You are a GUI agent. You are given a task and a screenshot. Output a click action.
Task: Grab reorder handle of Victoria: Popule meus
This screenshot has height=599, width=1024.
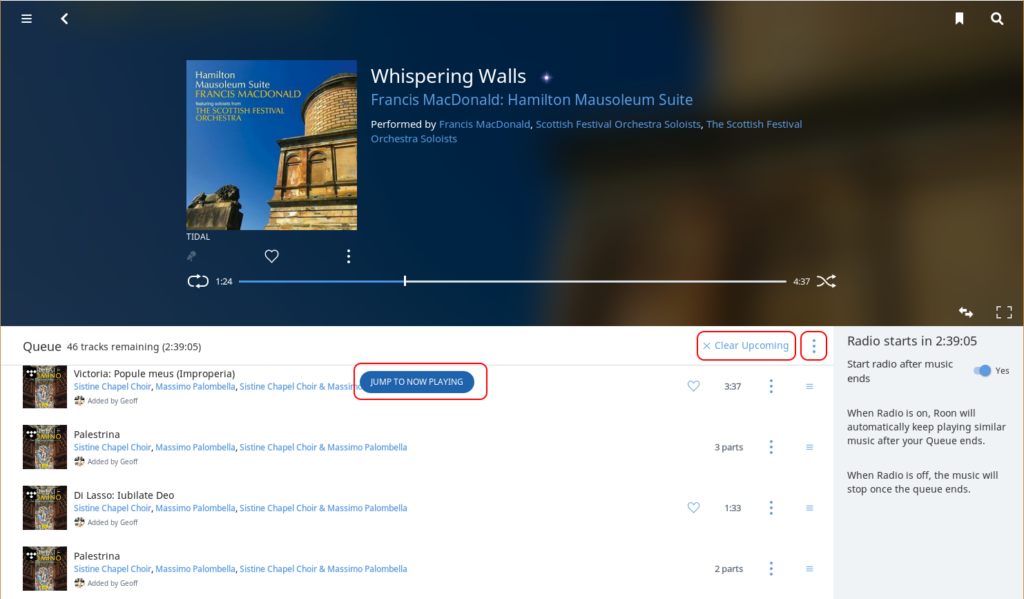tap(809, 387)
